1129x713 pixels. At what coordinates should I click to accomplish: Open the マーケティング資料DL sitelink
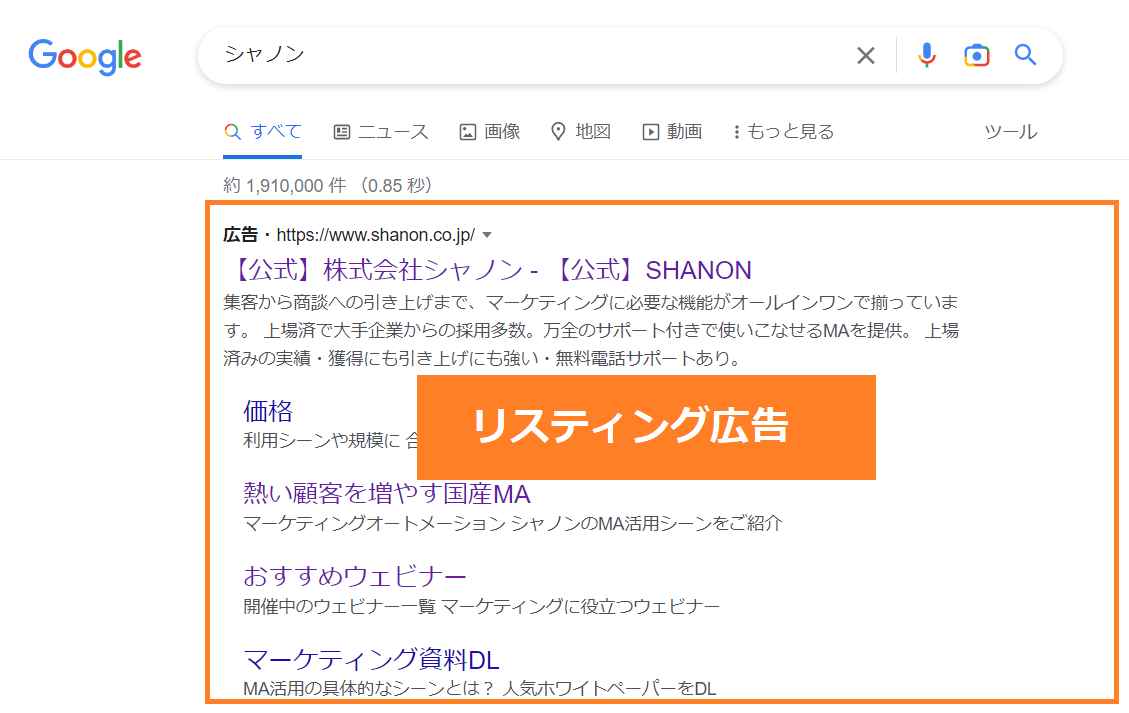click(x=372, y=659)
